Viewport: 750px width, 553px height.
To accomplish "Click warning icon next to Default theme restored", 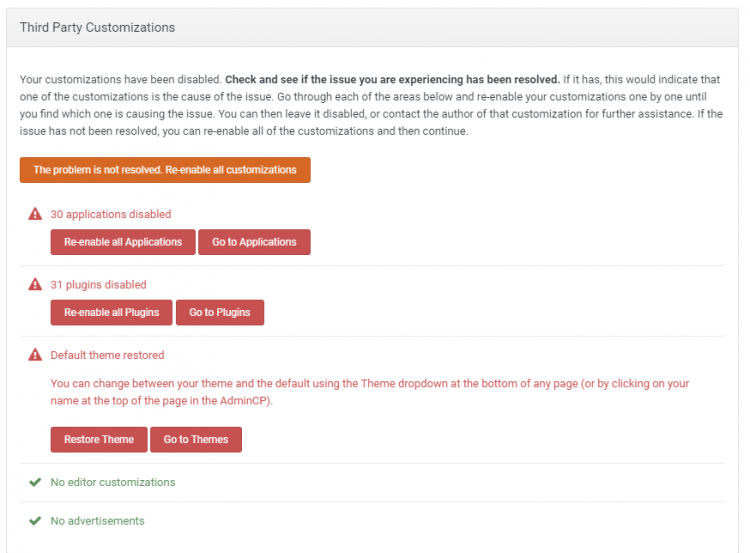I will pyautogui.click(x=35, y=355).
